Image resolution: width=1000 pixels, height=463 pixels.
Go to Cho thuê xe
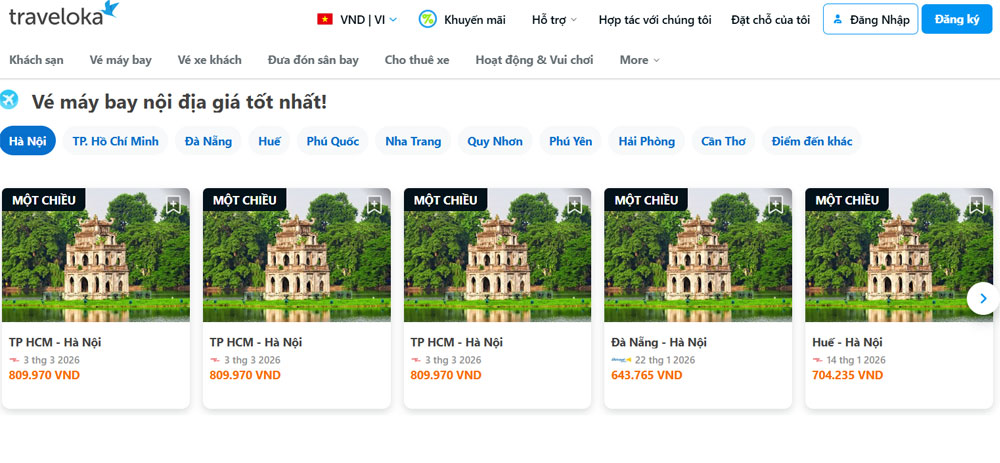[x=417, y=60]
